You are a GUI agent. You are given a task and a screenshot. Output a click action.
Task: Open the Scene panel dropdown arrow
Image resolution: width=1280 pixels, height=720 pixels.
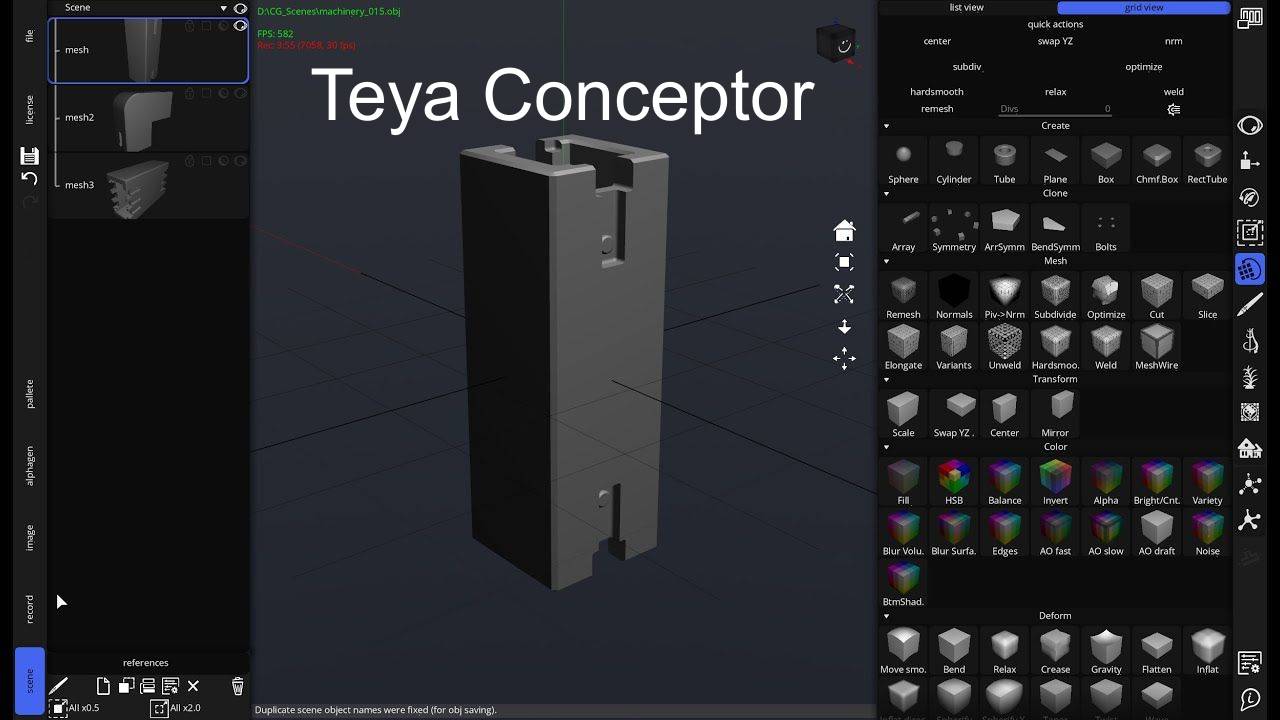point(225,8)
